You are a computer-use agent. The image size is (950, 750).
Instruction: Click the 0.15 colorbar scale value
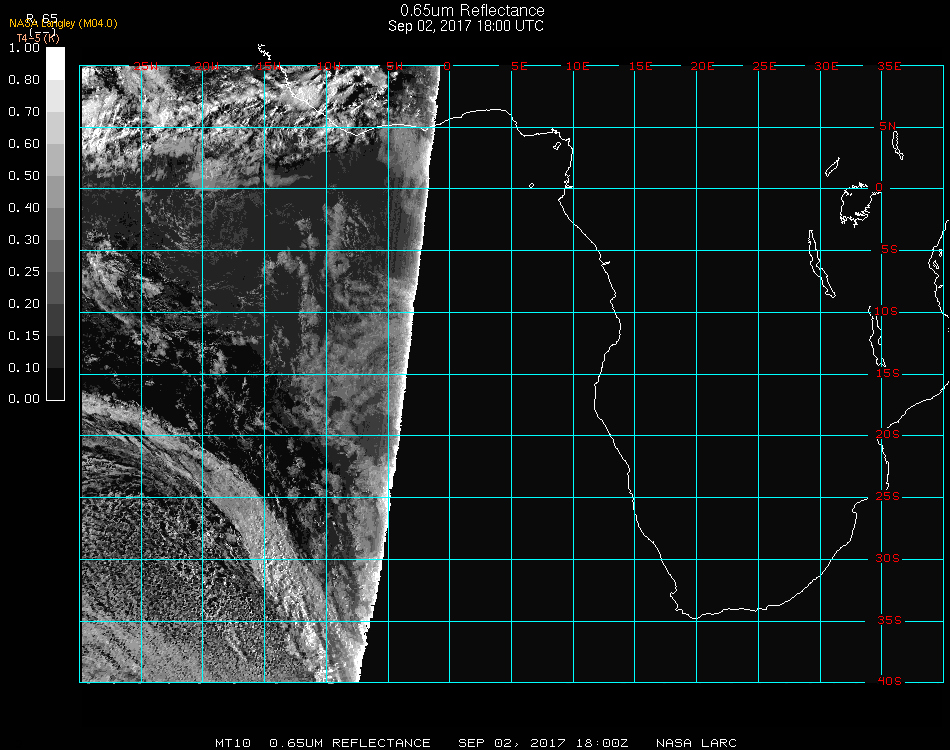pyautogui.click(x=24, y=336)
